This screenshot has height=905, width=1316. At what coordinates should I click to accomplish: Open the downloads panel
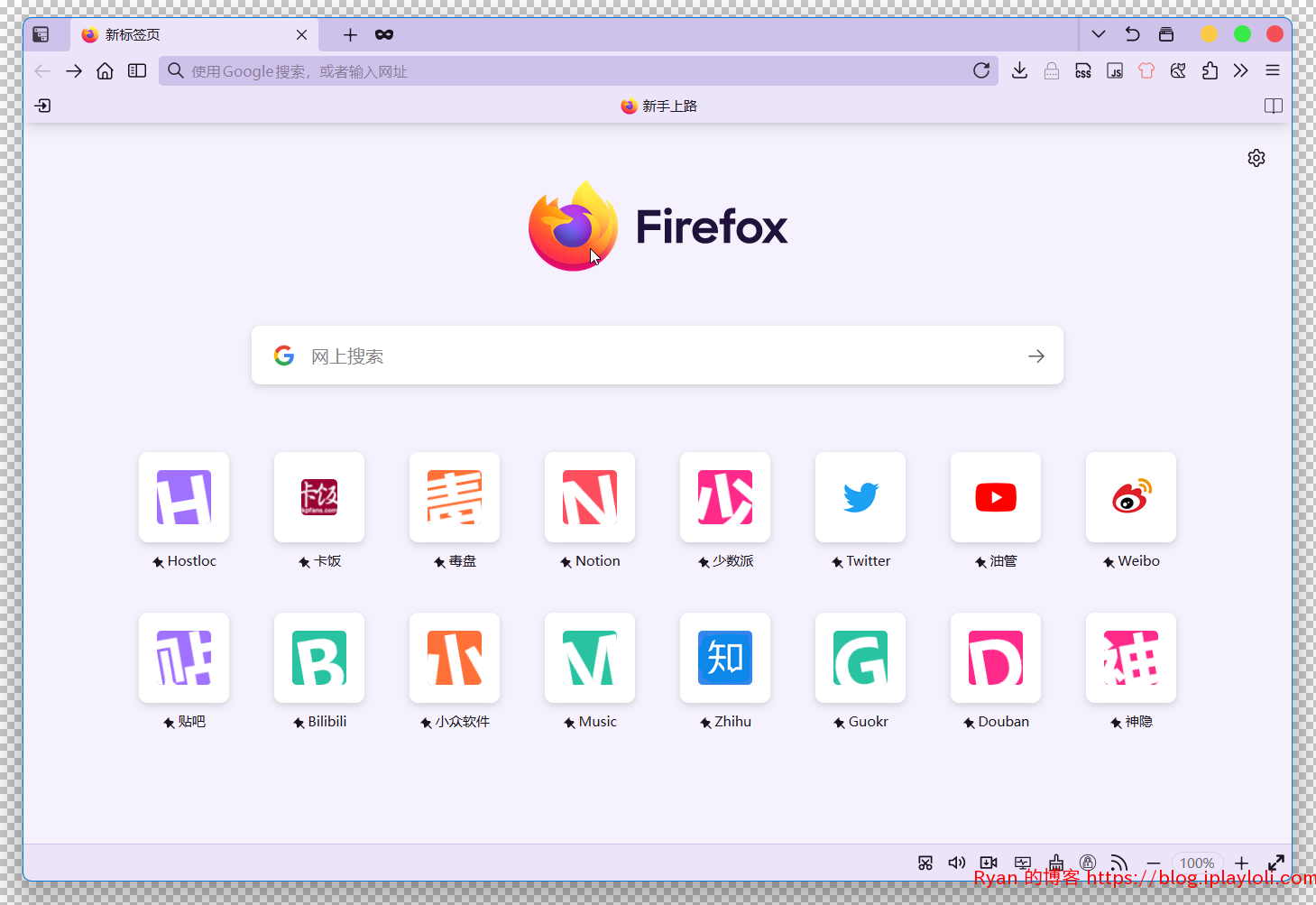click(x=1019, y=71)
